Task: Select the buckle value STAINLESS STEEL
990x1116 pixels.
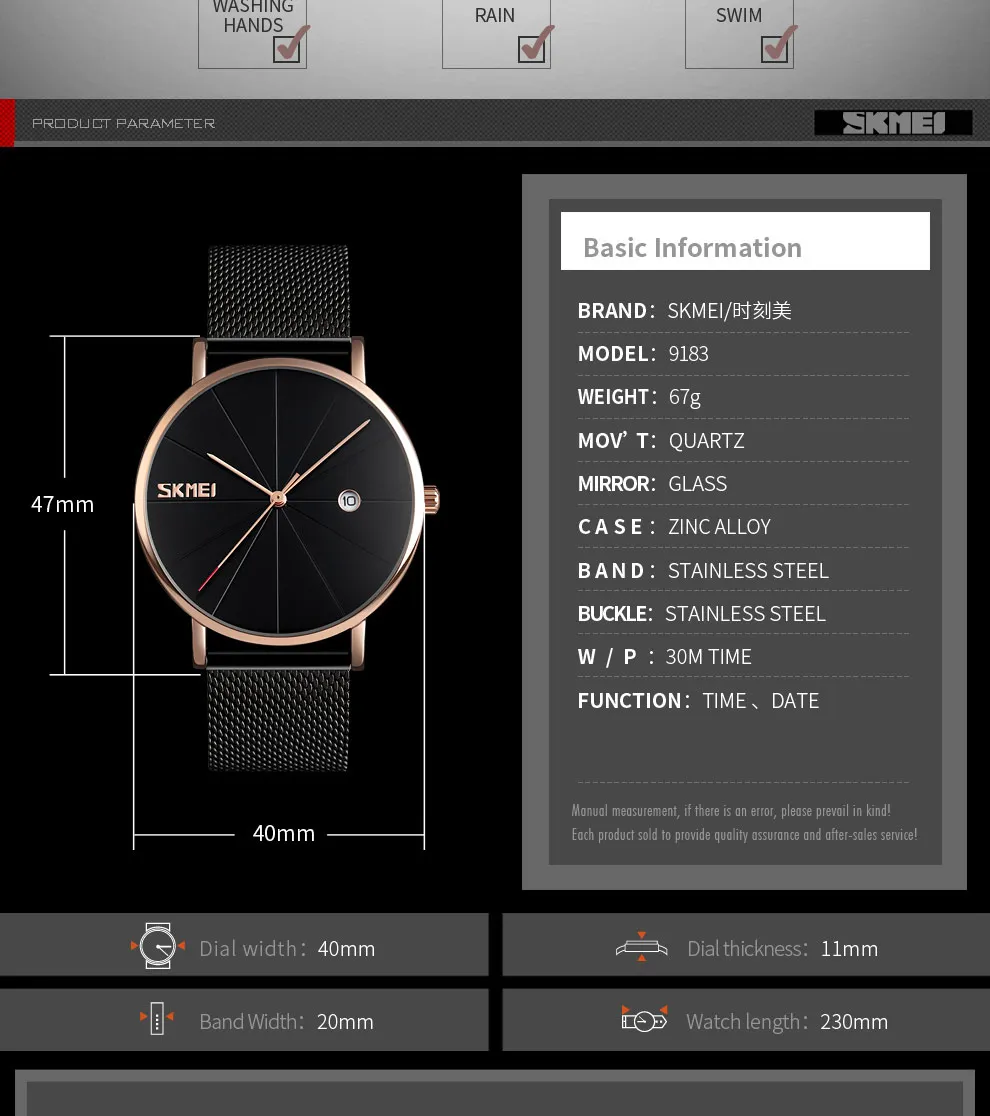Action: (745, 614)
